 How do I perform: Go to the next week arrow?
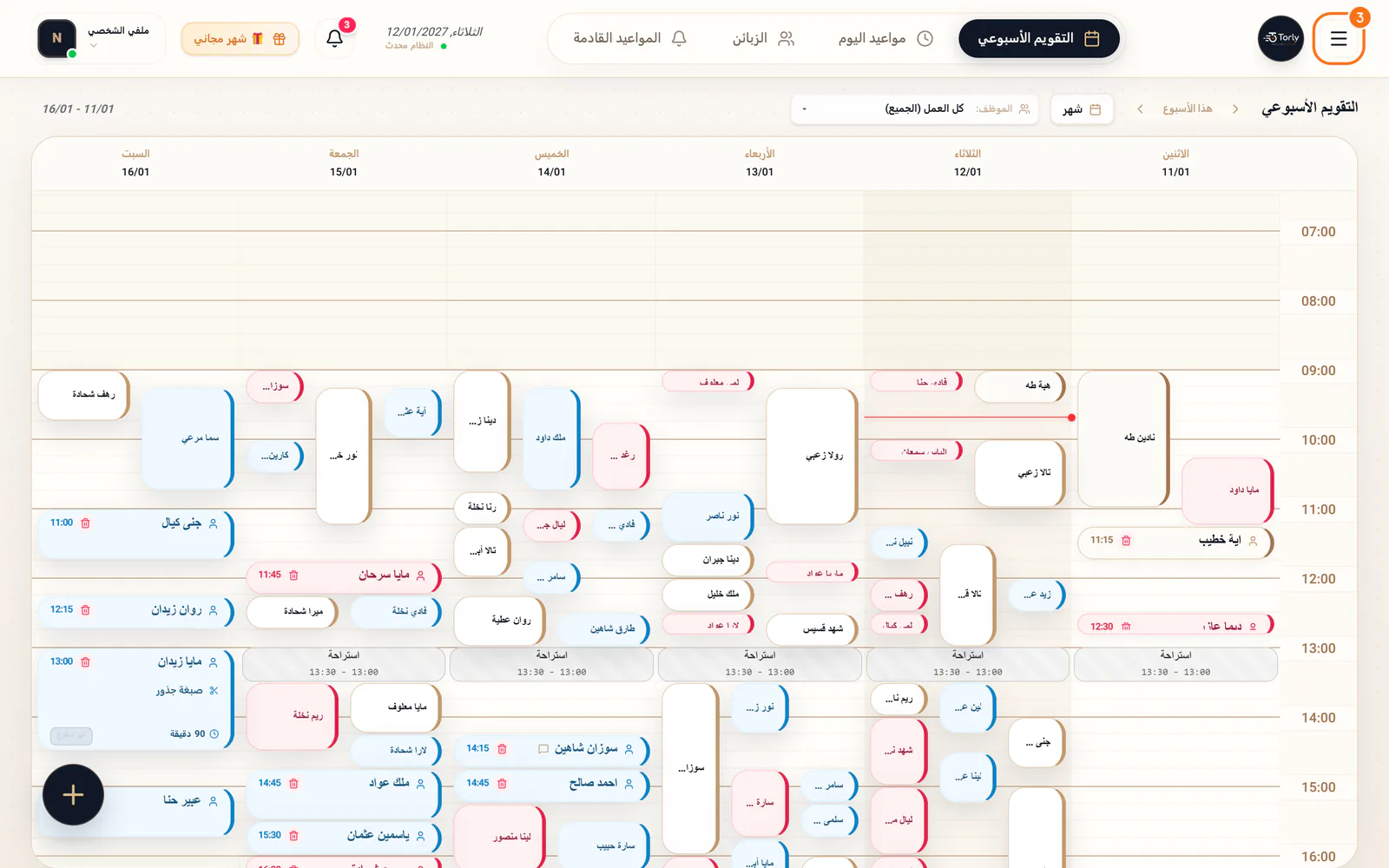tap(1140, 109)
